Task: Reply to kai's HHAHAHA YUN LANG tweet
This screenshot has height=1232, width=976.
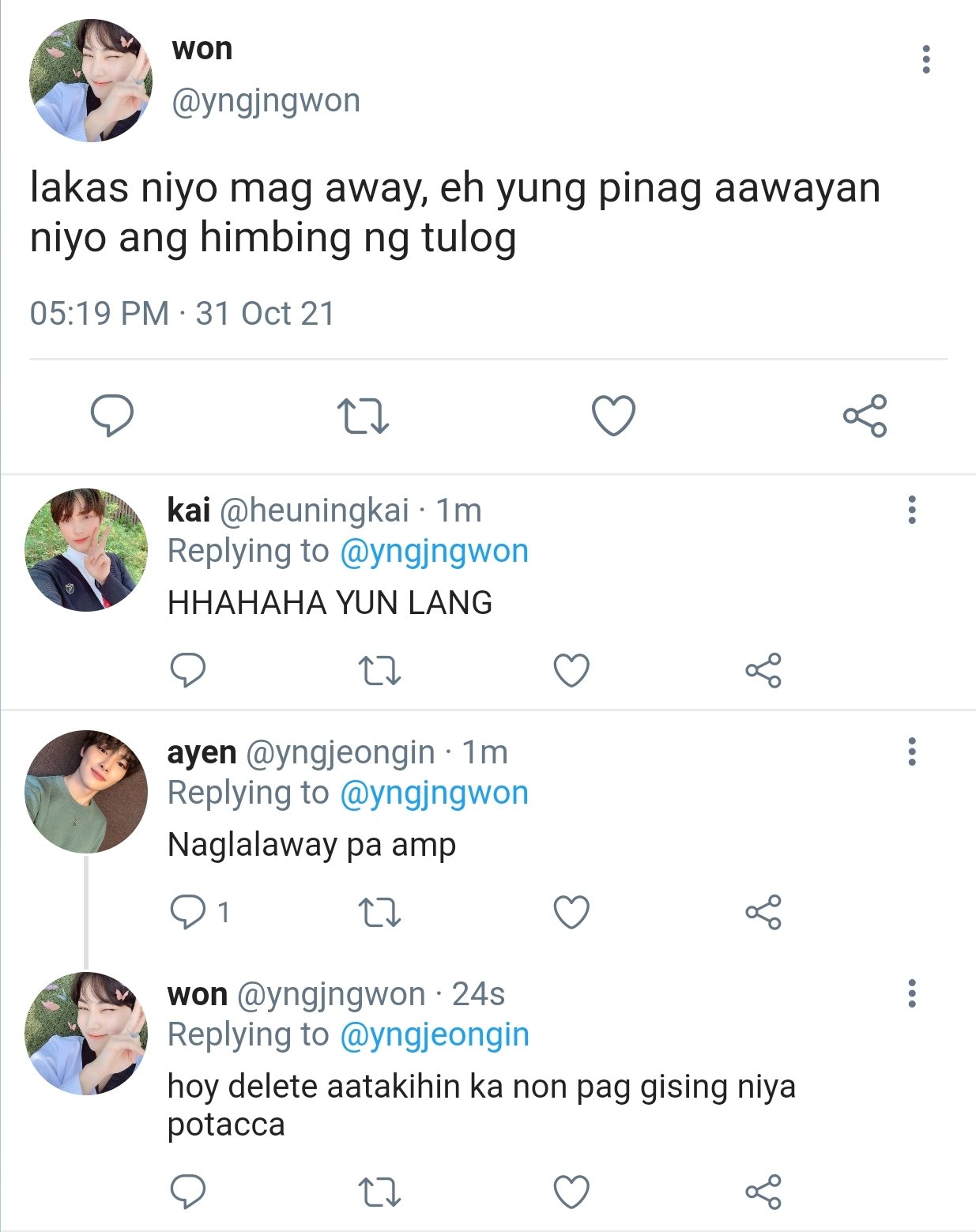Action: (188, 670)
